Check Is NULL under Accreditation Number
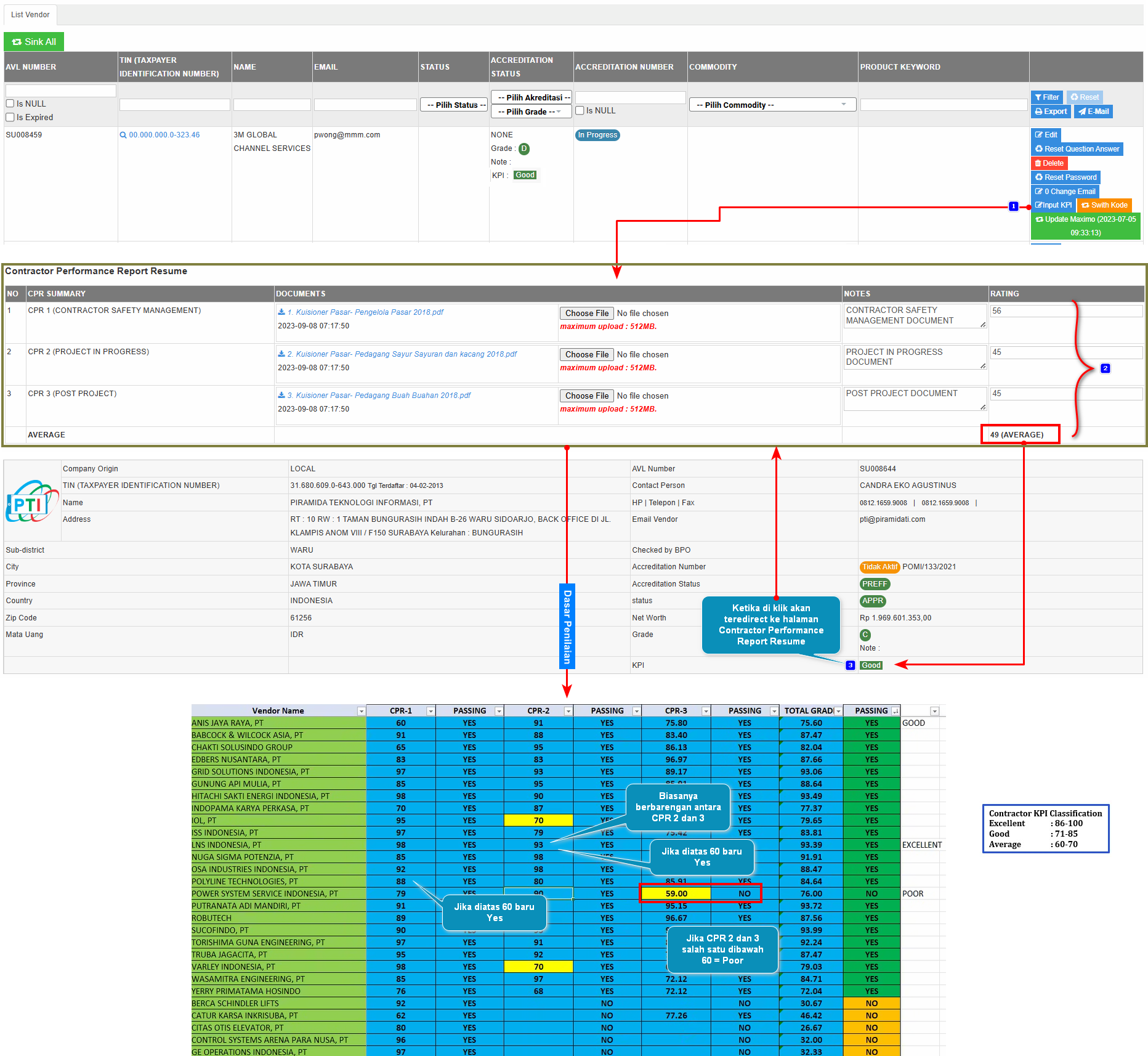This screenshot has width=1148, height=1056. 580,111
